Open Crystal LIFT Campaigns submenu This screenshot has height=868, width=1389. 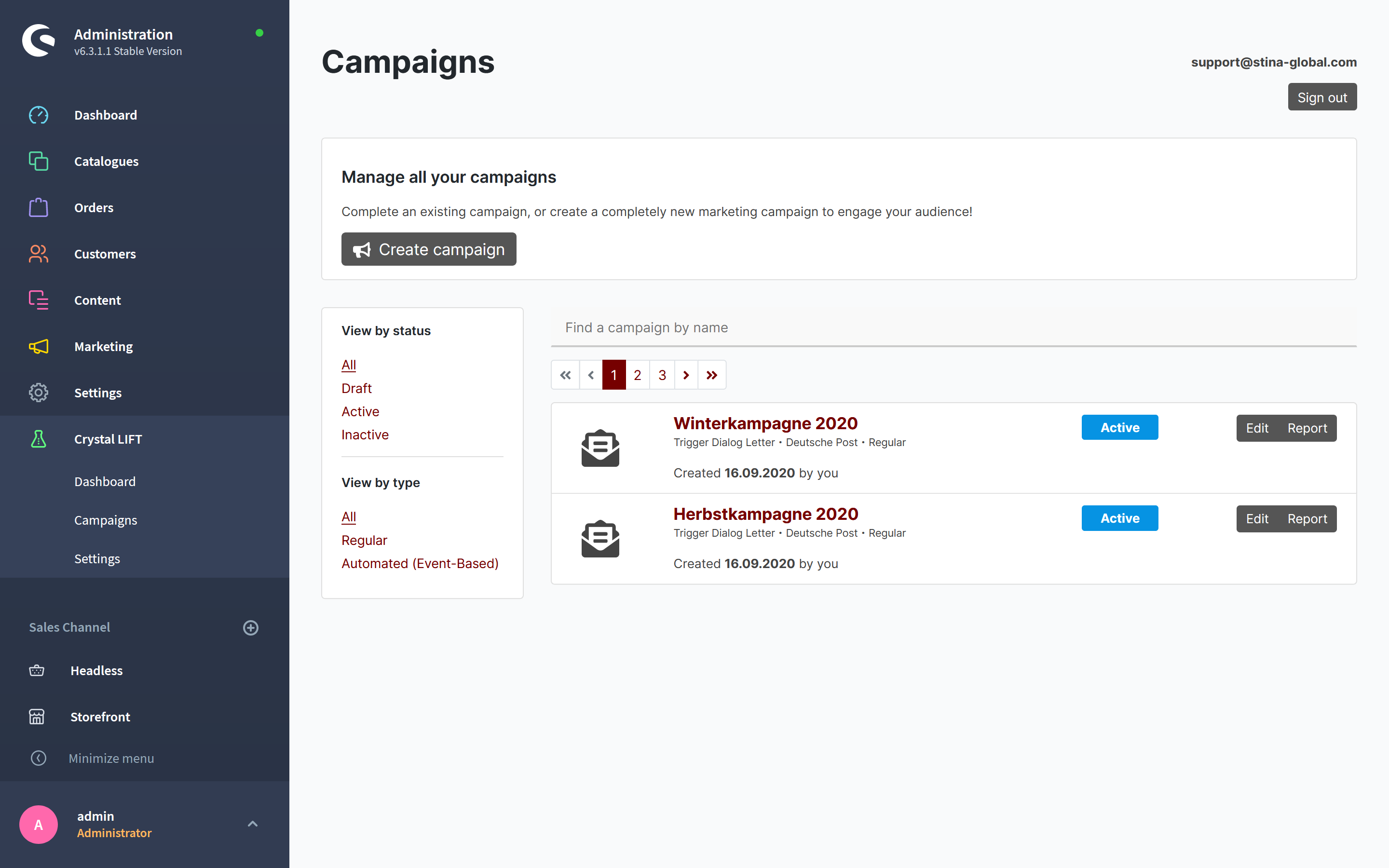[x=106, y=520]
